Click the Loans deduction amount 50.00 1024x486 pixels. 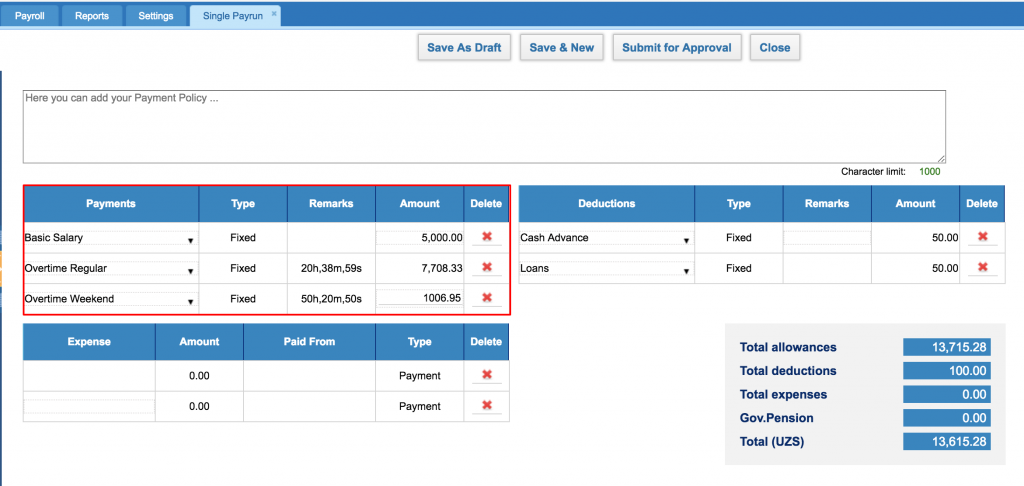tap(946, 268)
